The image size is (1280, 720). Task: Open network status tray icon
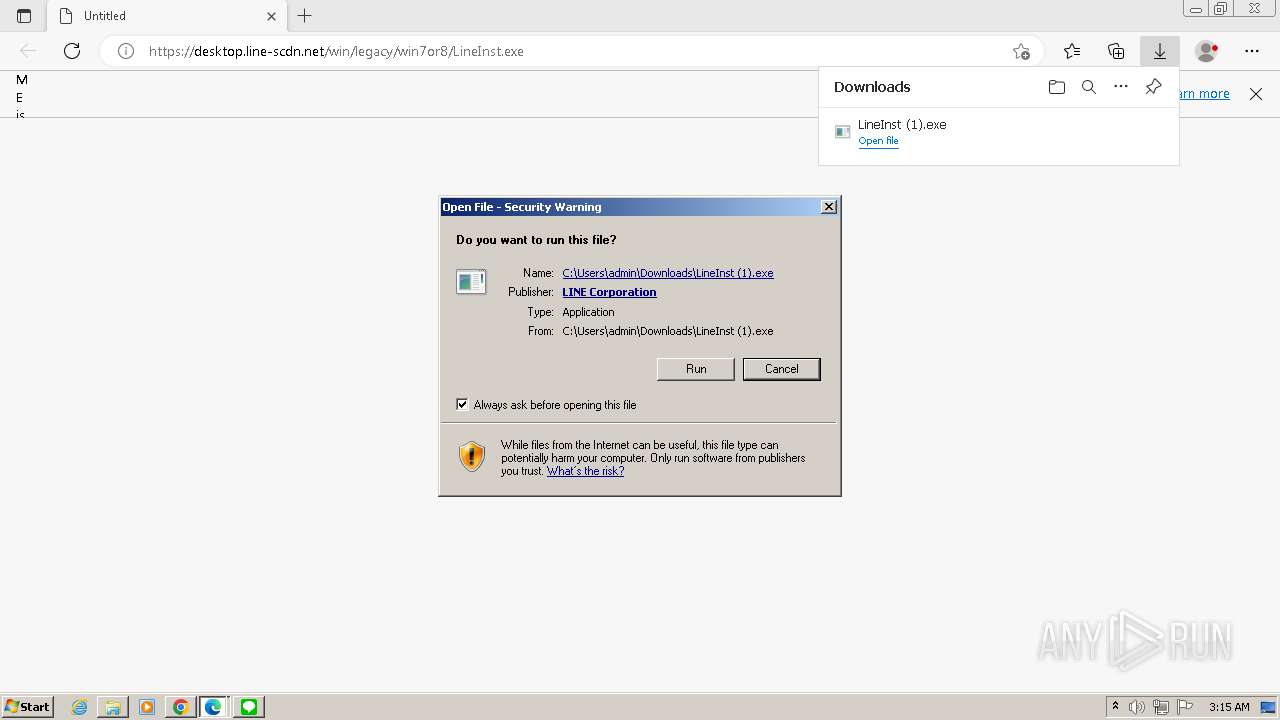[1161, 707]
